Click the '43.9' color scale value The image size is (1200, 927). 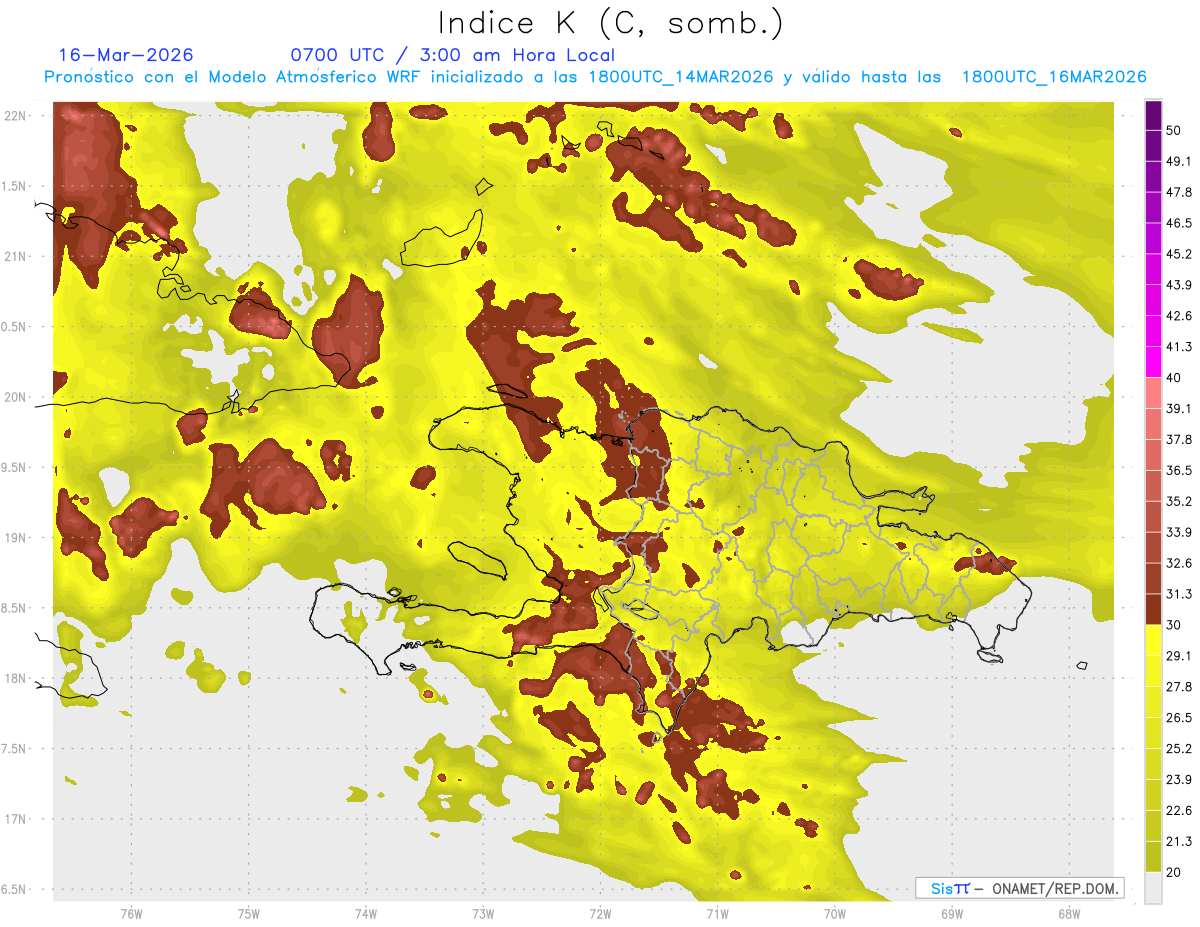pyautogui.click(x=1179, y=285)
